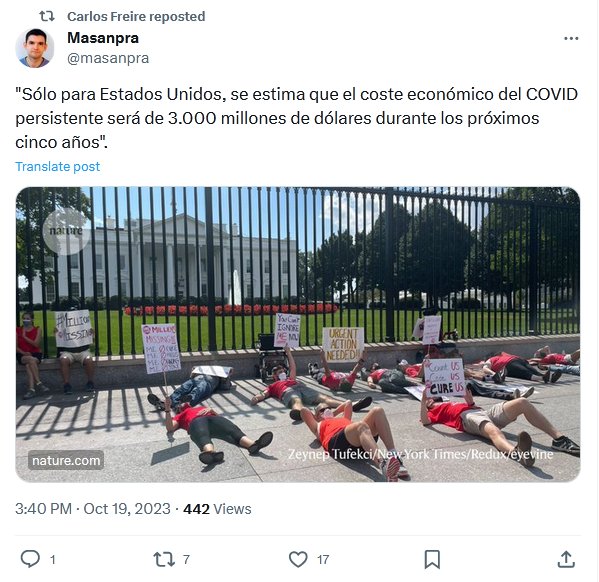Click the repost count number 7

186,560
